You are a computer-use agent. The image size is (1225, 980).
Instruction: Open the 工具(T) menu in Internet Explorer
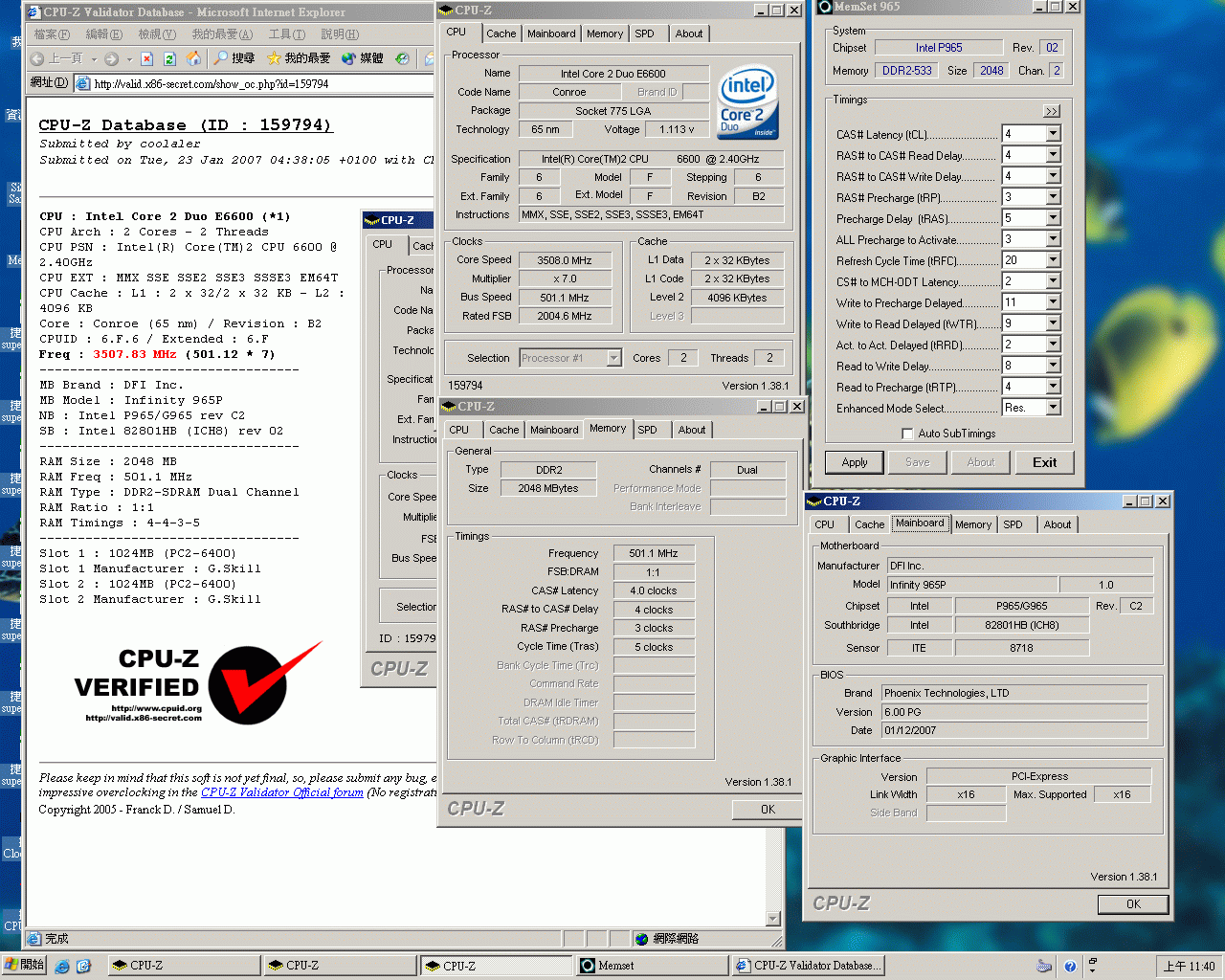click(x=286, y=33)
